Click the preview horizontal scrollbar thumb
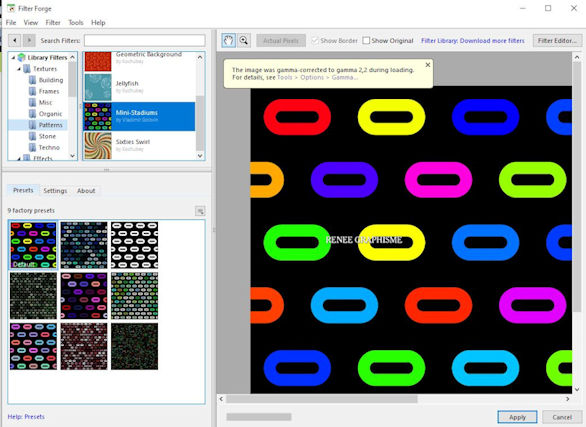586x427 pixels. tap(322, 399)
